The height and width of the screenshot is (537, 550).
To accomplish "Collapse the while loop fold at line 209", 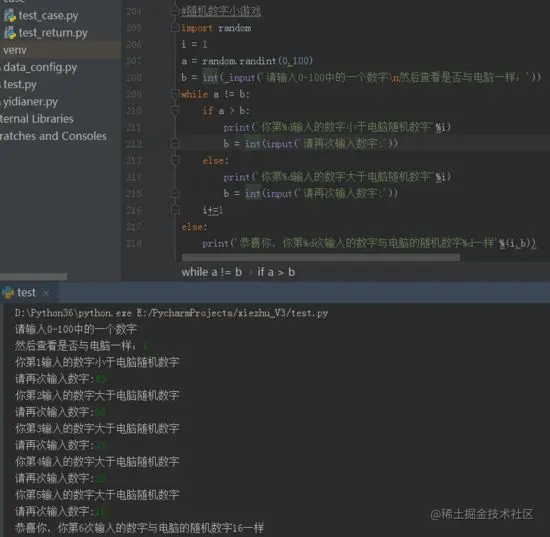I will point(175,94).
